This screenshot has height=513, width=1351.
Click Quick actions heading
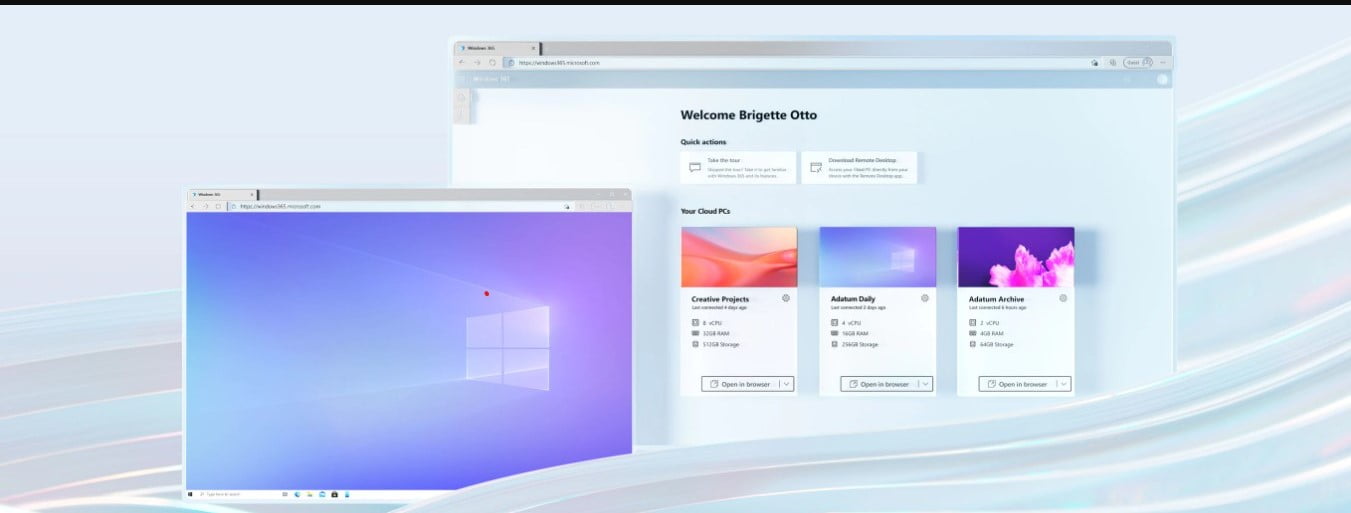point(703,142)
